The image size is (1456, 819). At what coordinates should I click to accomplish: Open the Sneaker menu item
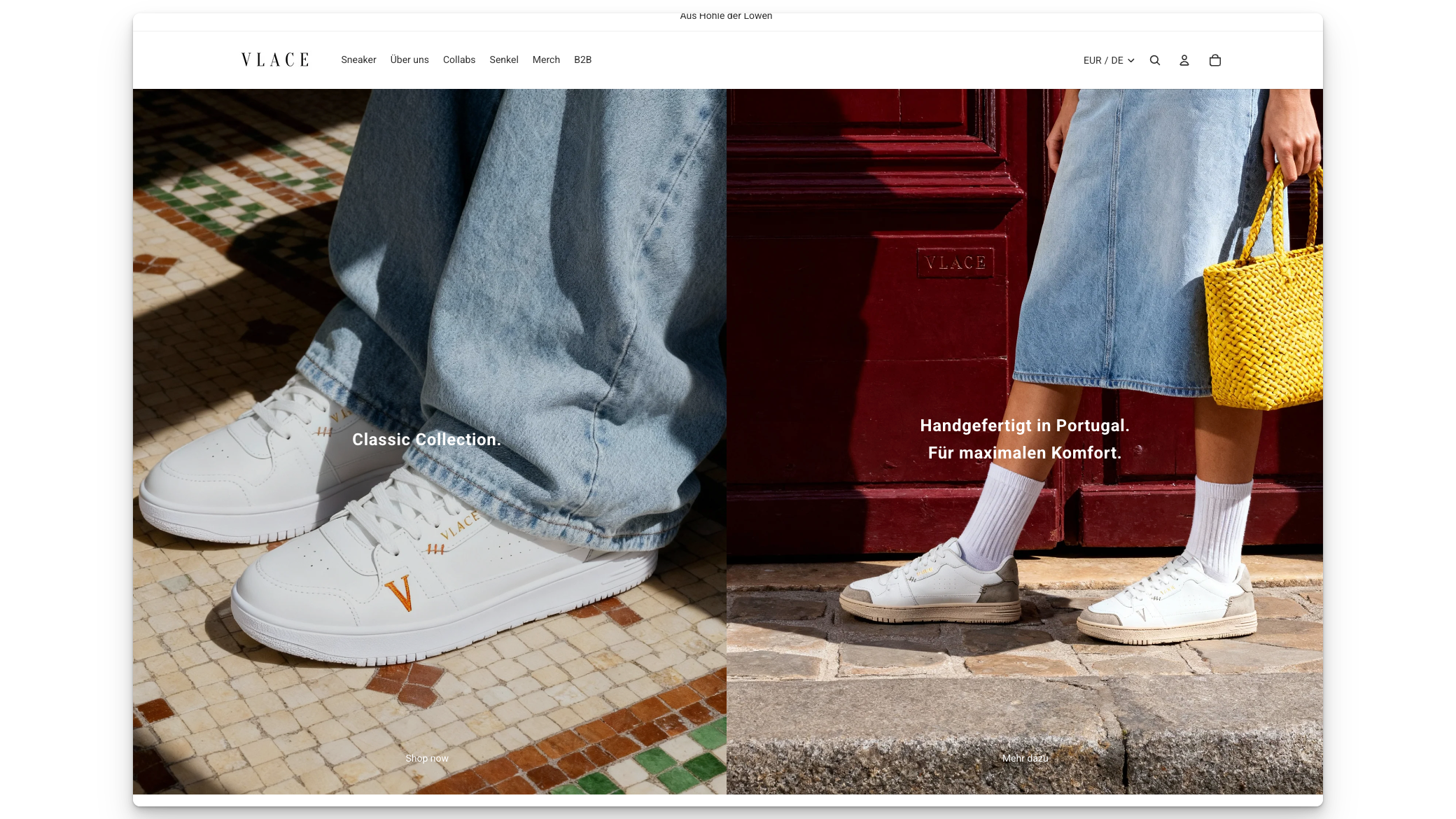point(358,59)
